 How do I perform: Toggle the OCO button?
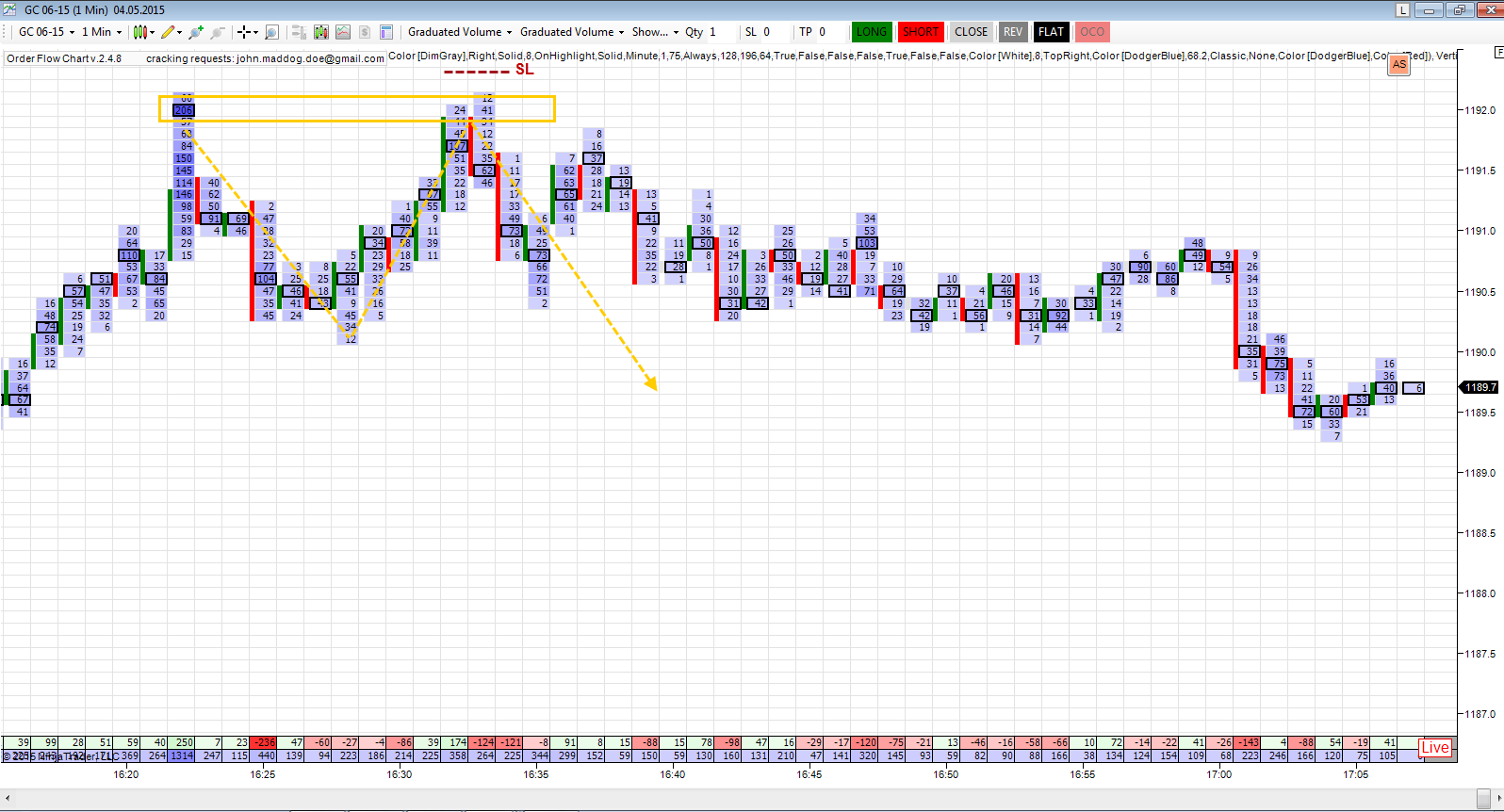[x=1092, y=32]
